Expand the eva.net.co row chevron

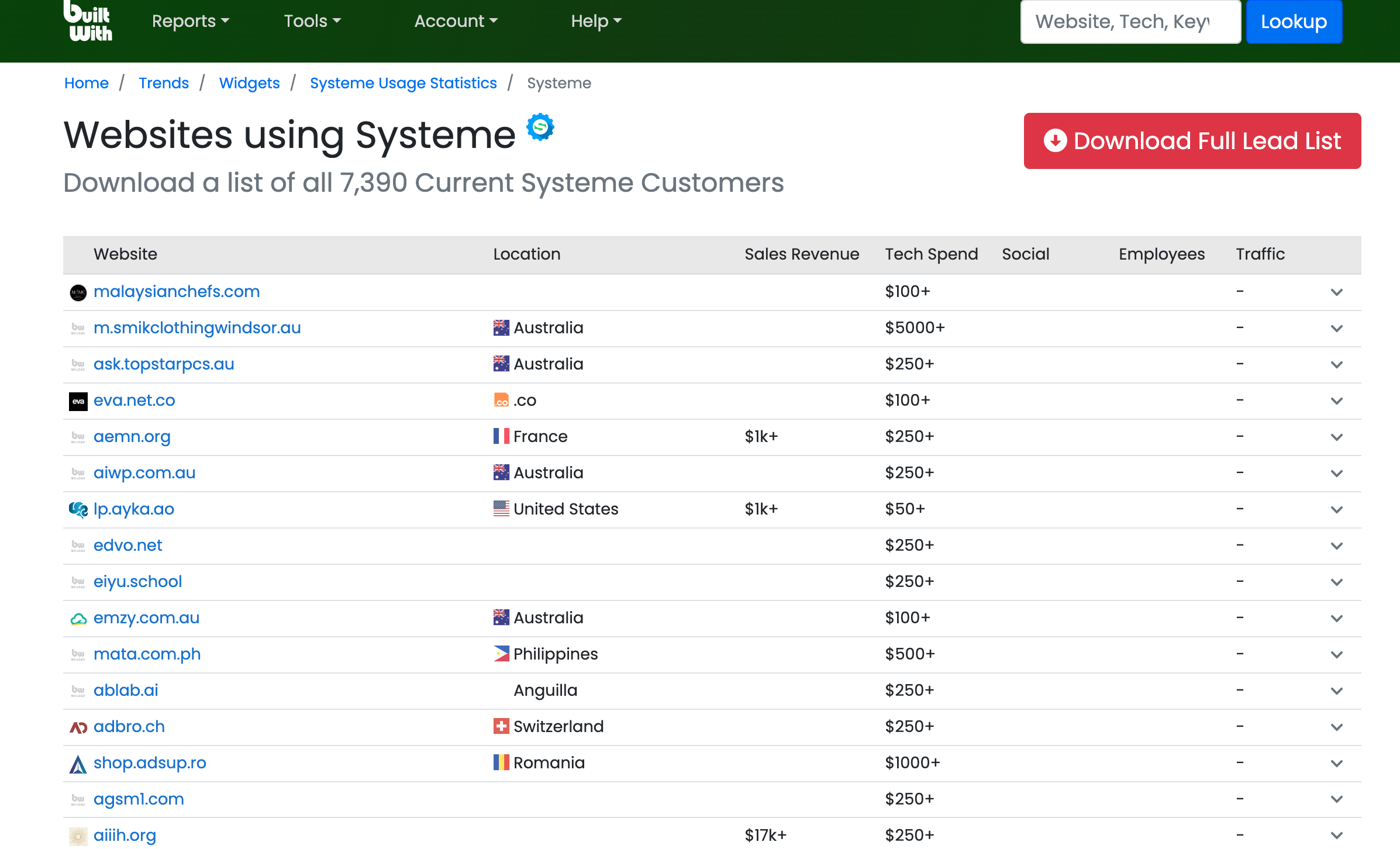1336,401
